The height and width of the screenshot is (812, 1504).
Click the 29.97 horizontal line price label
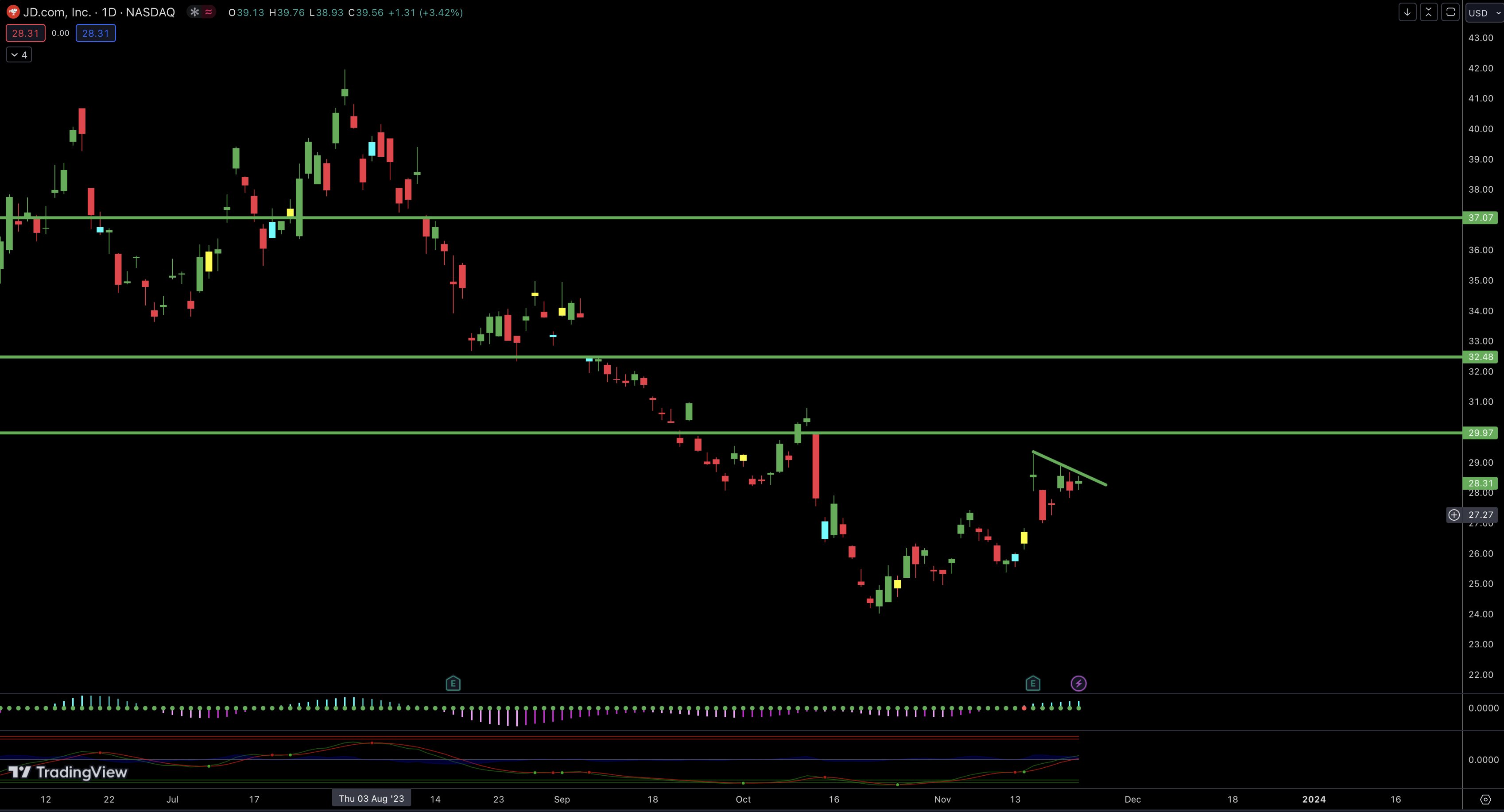tap(1480, 433)
